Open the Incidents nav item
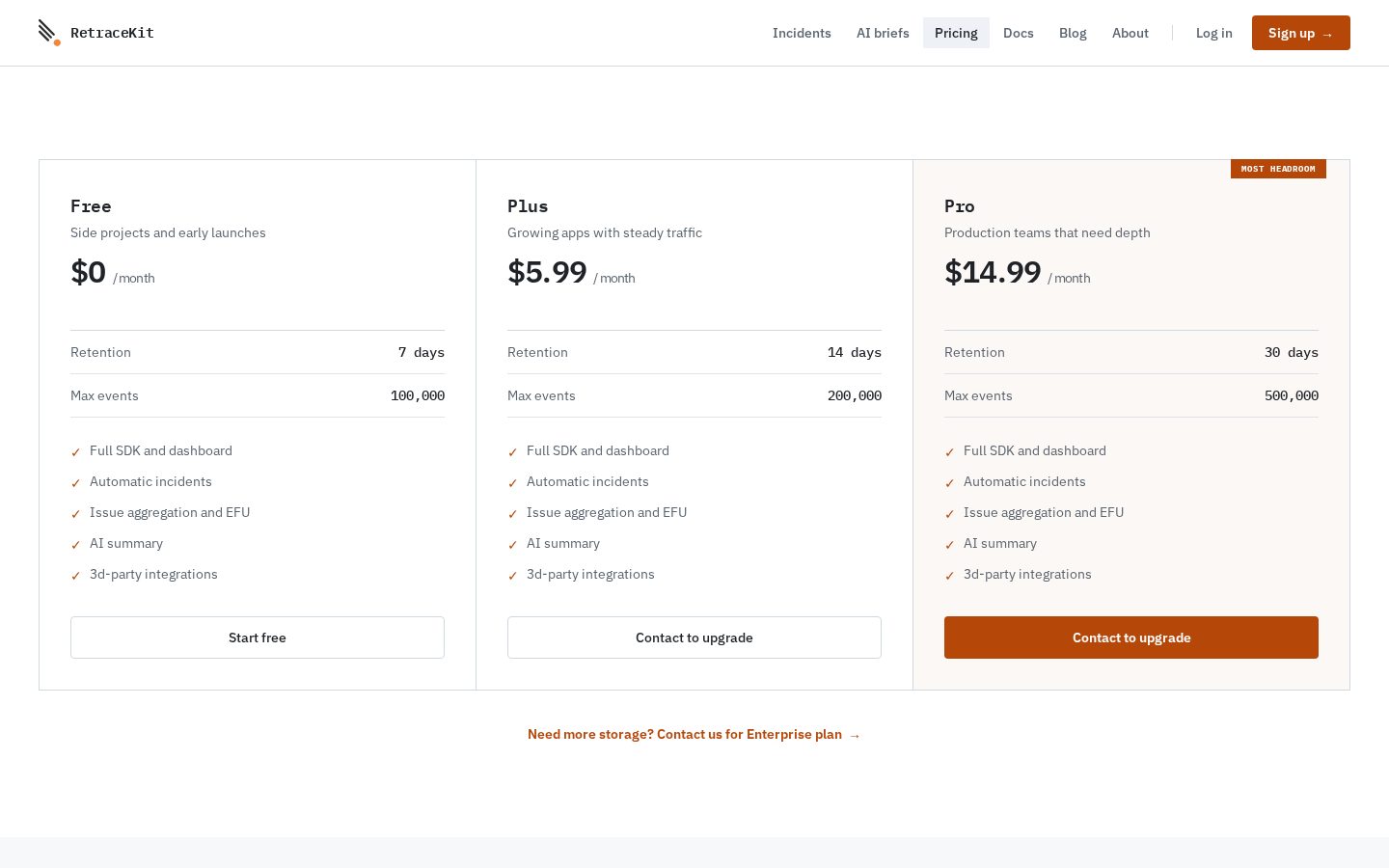Viewport: 1389px width, 868px height. [802, 33]
